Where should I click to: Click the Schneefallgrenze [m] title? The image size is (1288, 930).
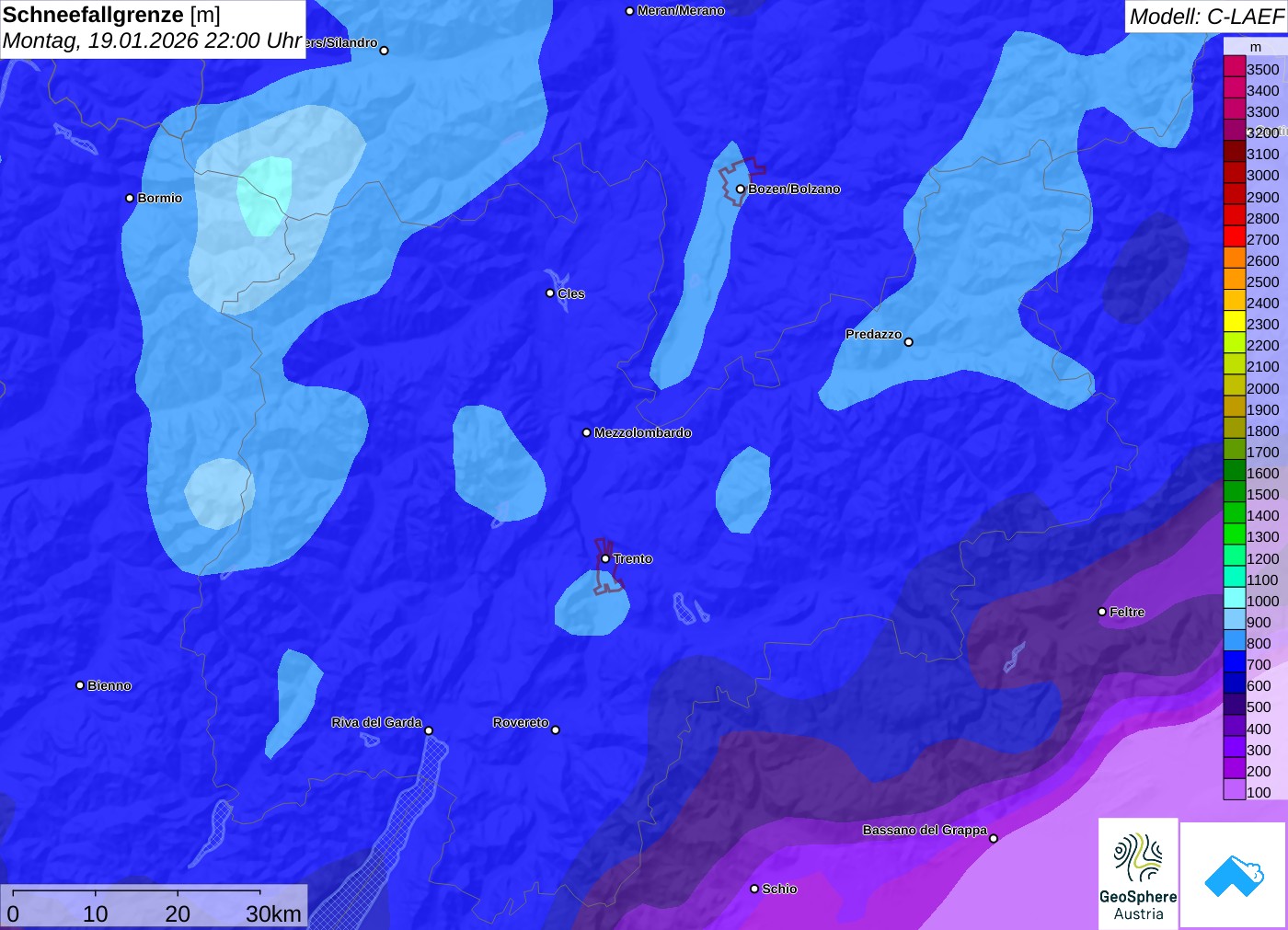coord(111,15)
